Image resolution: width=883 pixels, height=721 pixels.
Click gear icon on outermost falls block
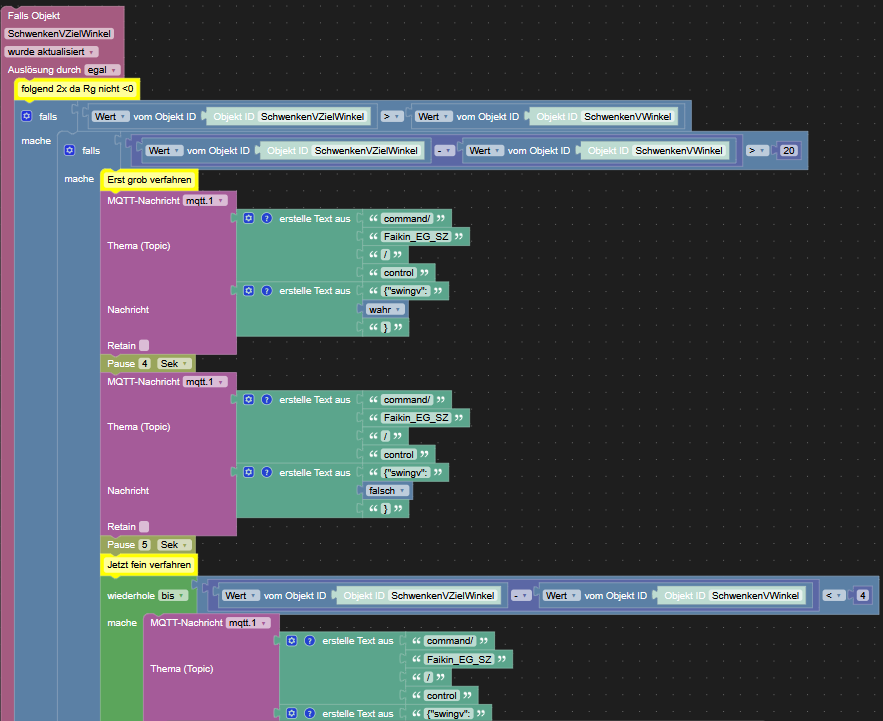click(x=27, y=117)
